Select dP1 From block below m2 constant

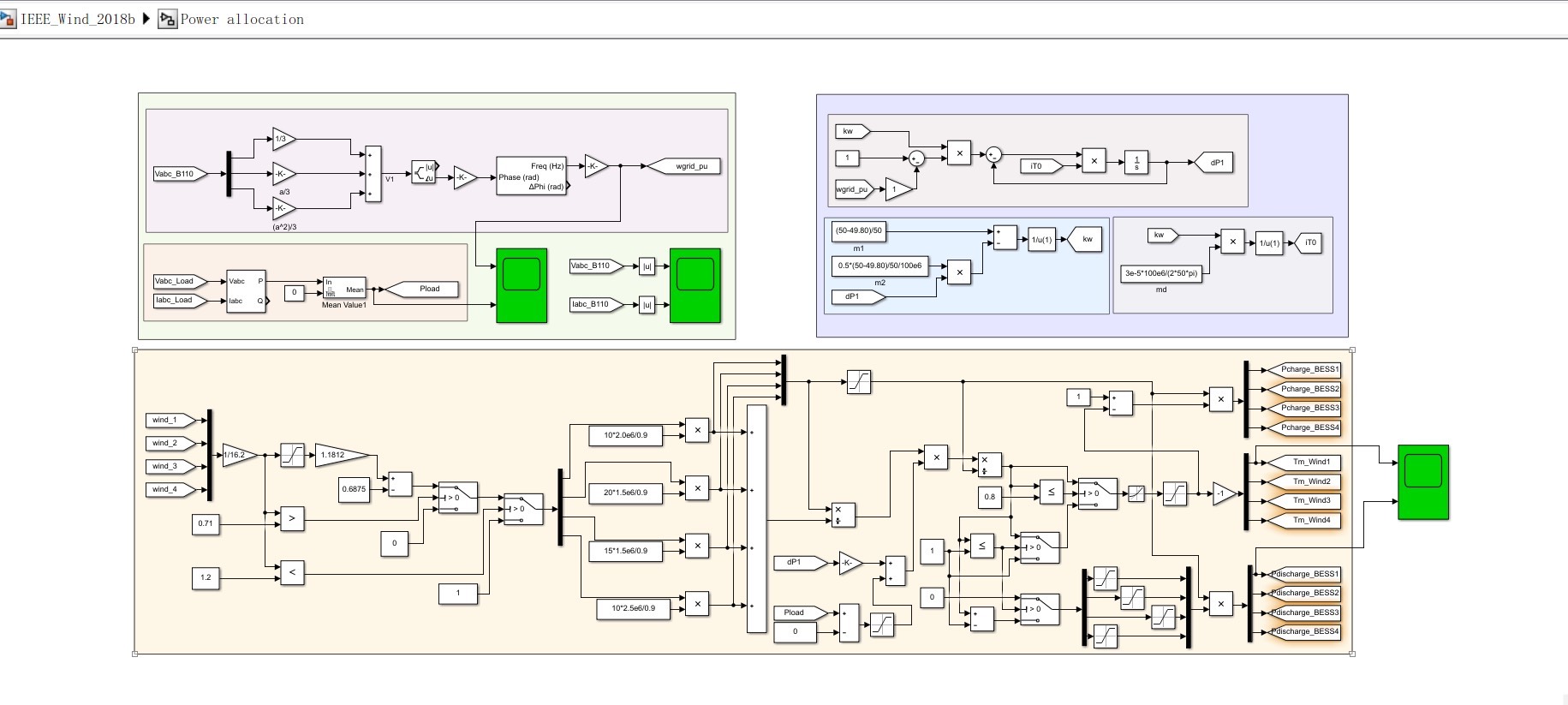pyautogui.click(x=859, y=296)
